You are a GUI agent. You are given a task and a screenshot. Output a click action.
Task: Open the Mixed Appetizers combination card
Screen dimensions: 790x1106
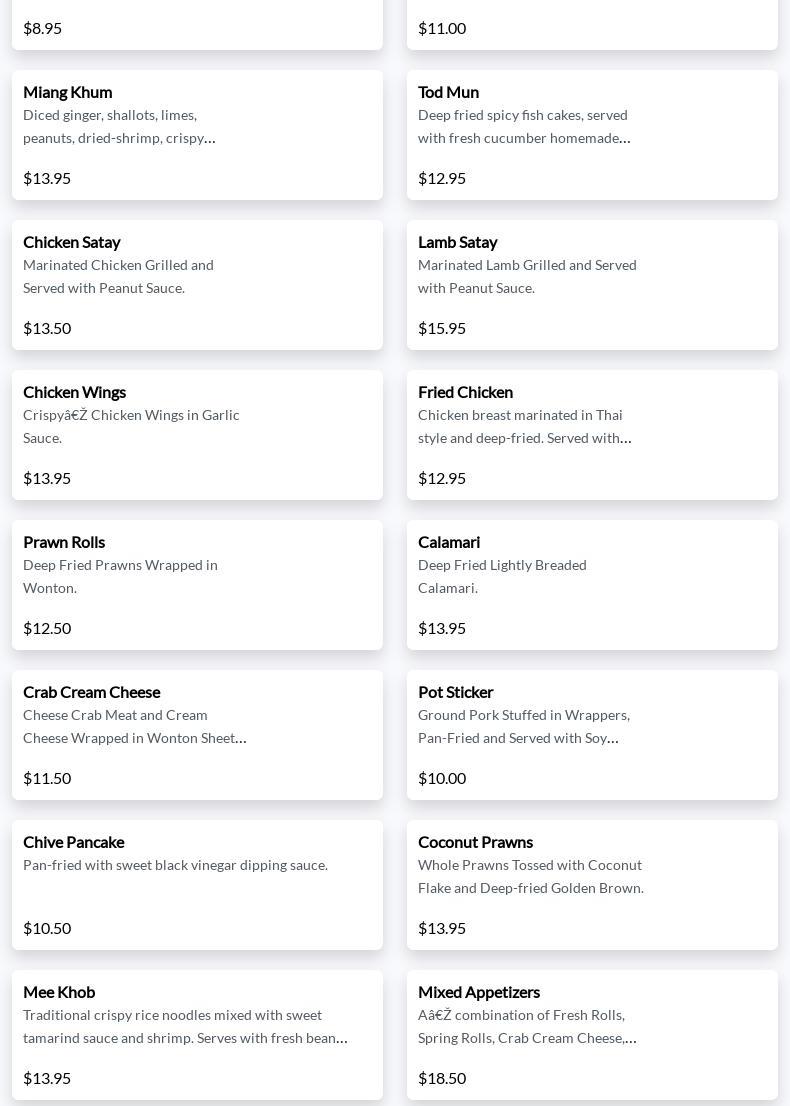tap(592, 1035)
